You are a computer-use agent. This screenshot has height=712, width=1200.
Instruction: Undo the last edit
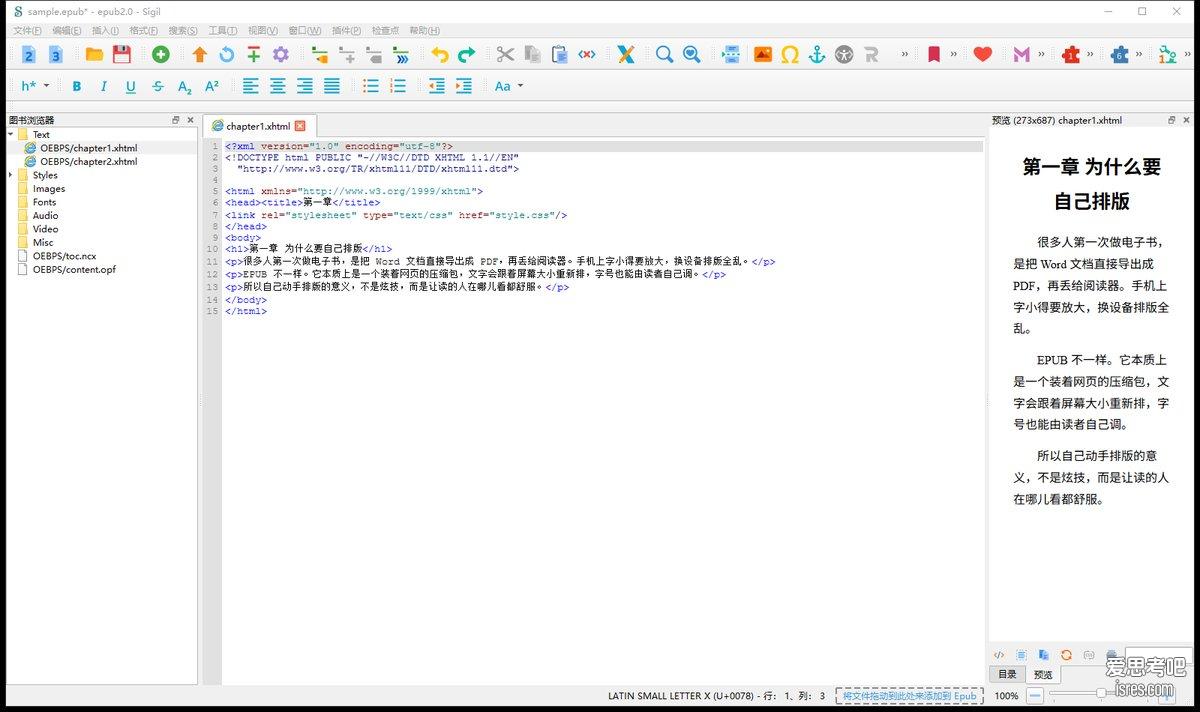440,54
